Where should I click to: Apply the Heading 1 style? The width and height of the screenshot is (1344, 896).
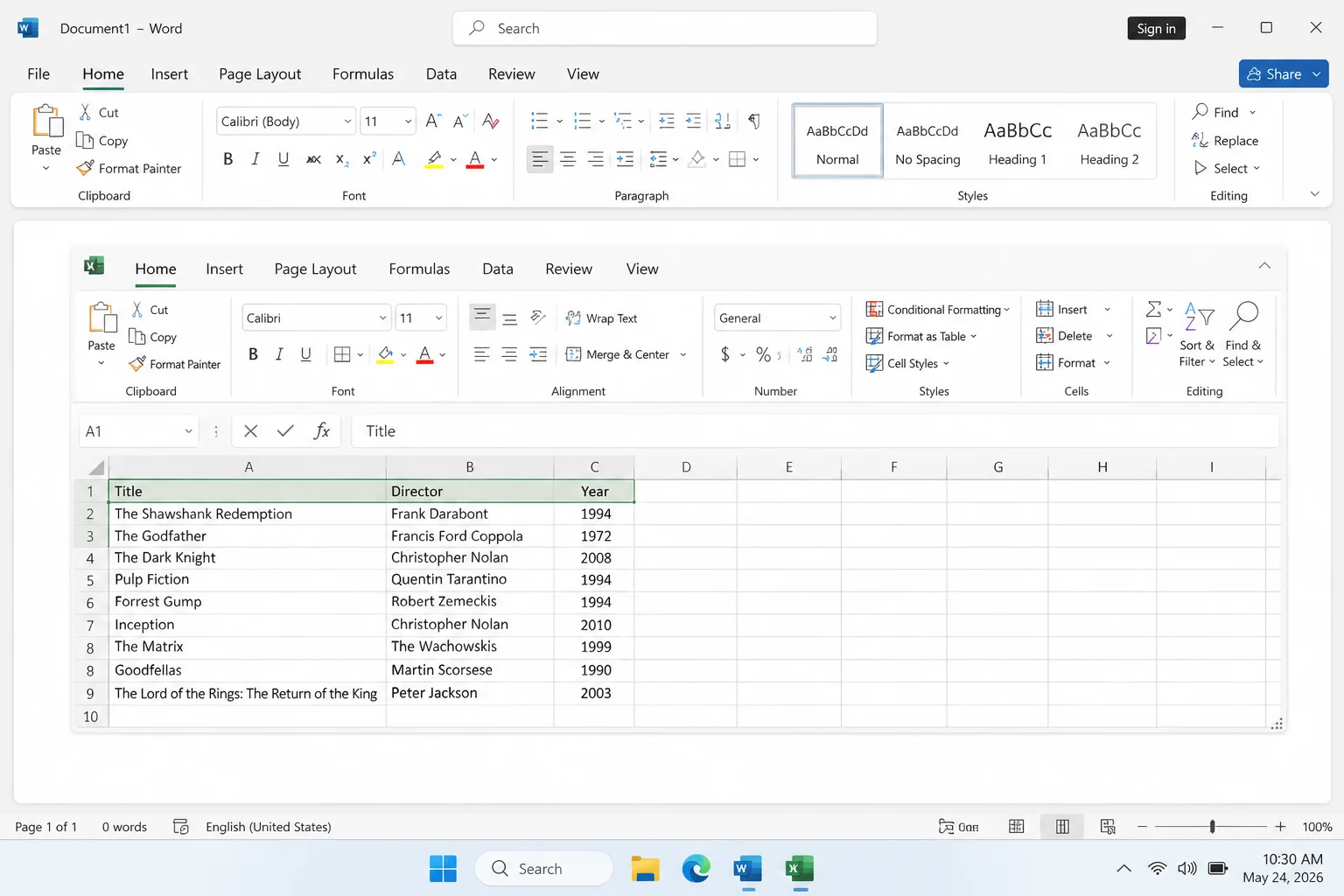tap(1018, 143)
